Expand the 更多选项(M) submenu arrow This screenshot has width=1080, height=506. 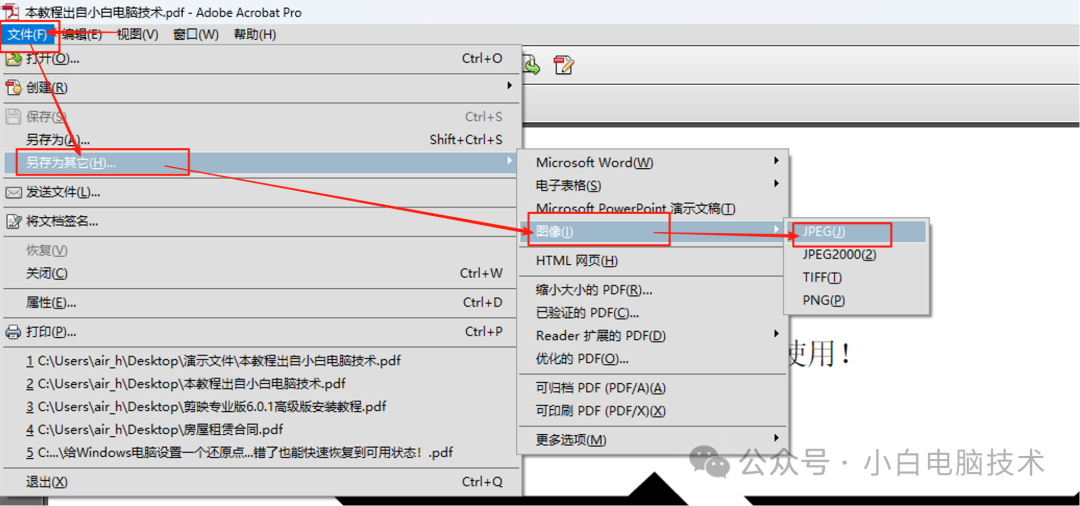(x=776, y=438)
